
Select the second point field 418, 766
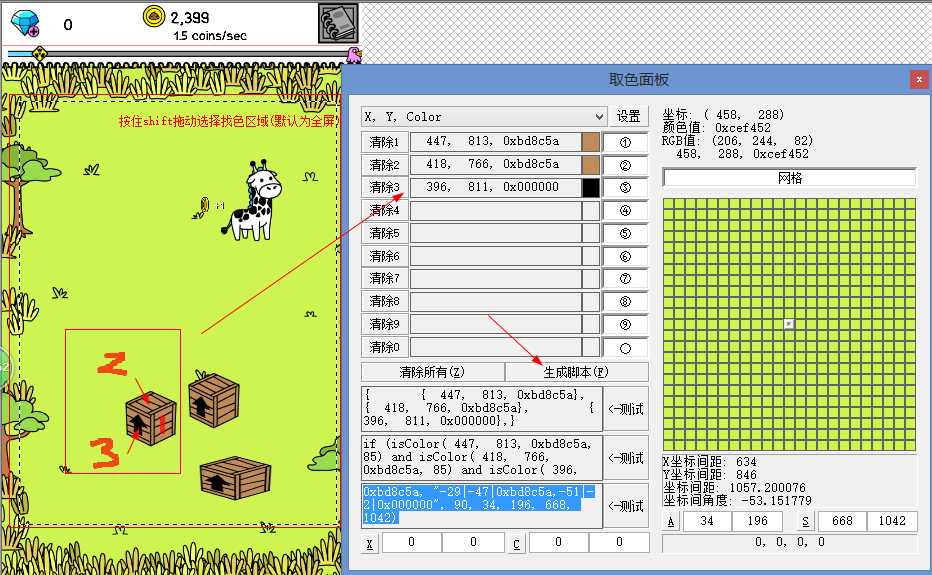coord(496,164)
